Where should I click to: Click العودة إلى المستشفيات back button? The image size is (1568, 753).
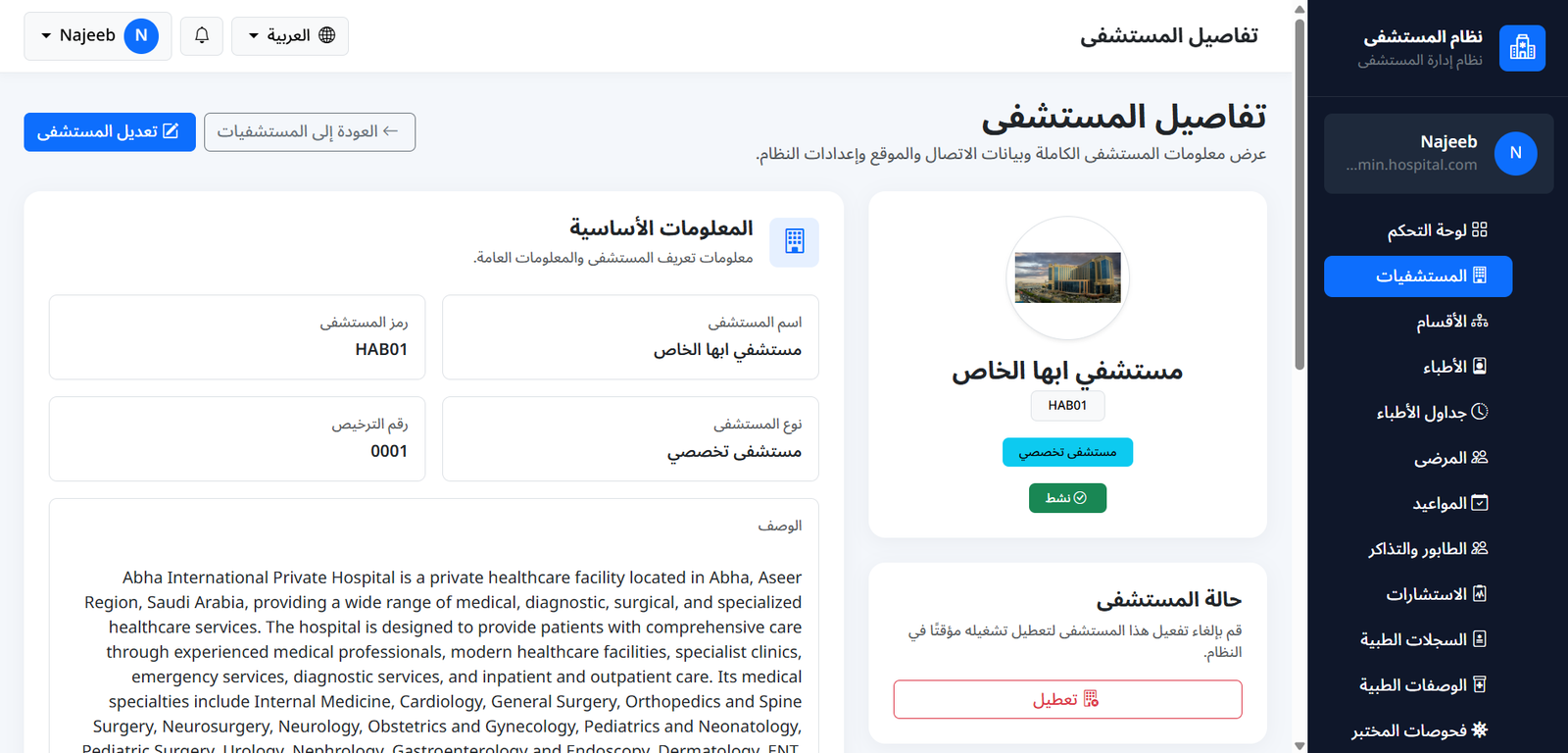(310, 132)
